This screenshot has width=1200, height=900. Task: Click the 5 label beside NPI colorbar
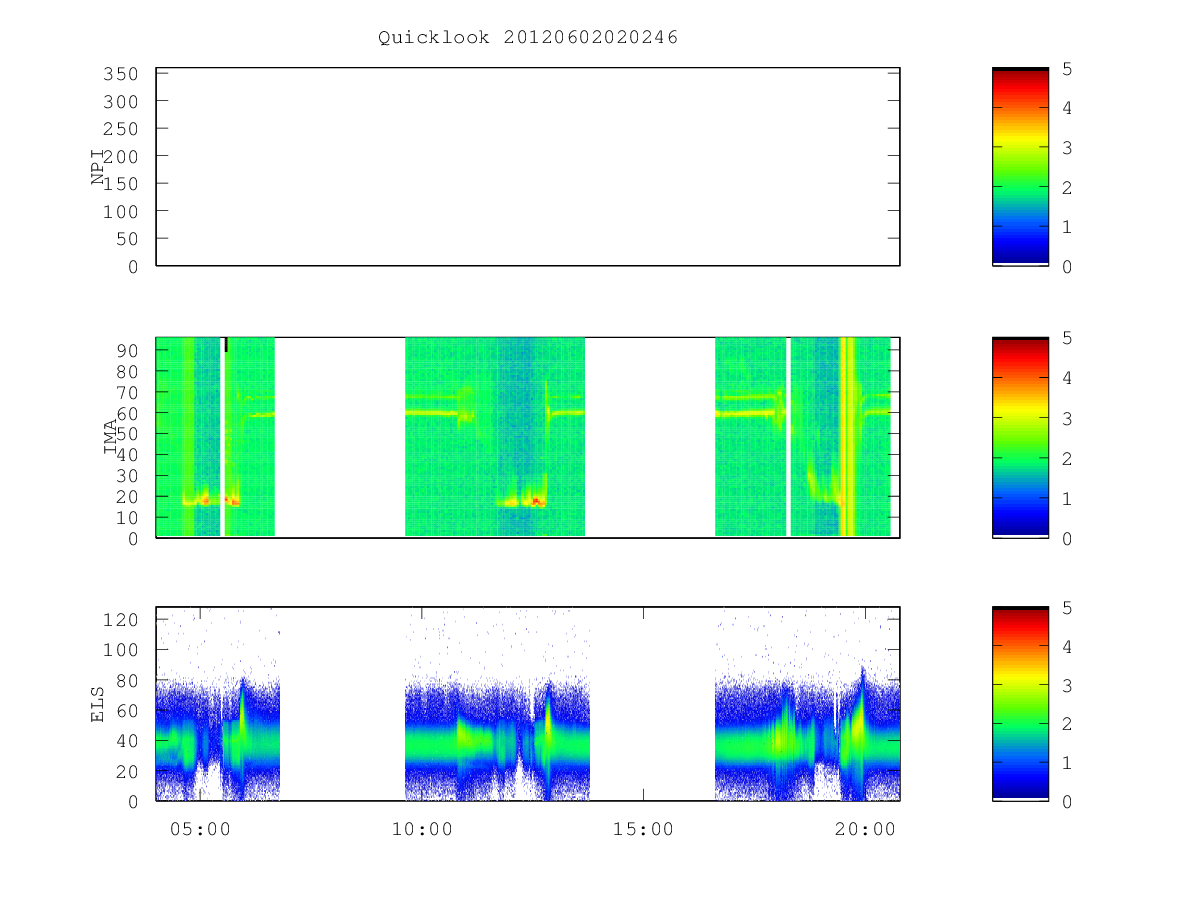click(1067, 68)
